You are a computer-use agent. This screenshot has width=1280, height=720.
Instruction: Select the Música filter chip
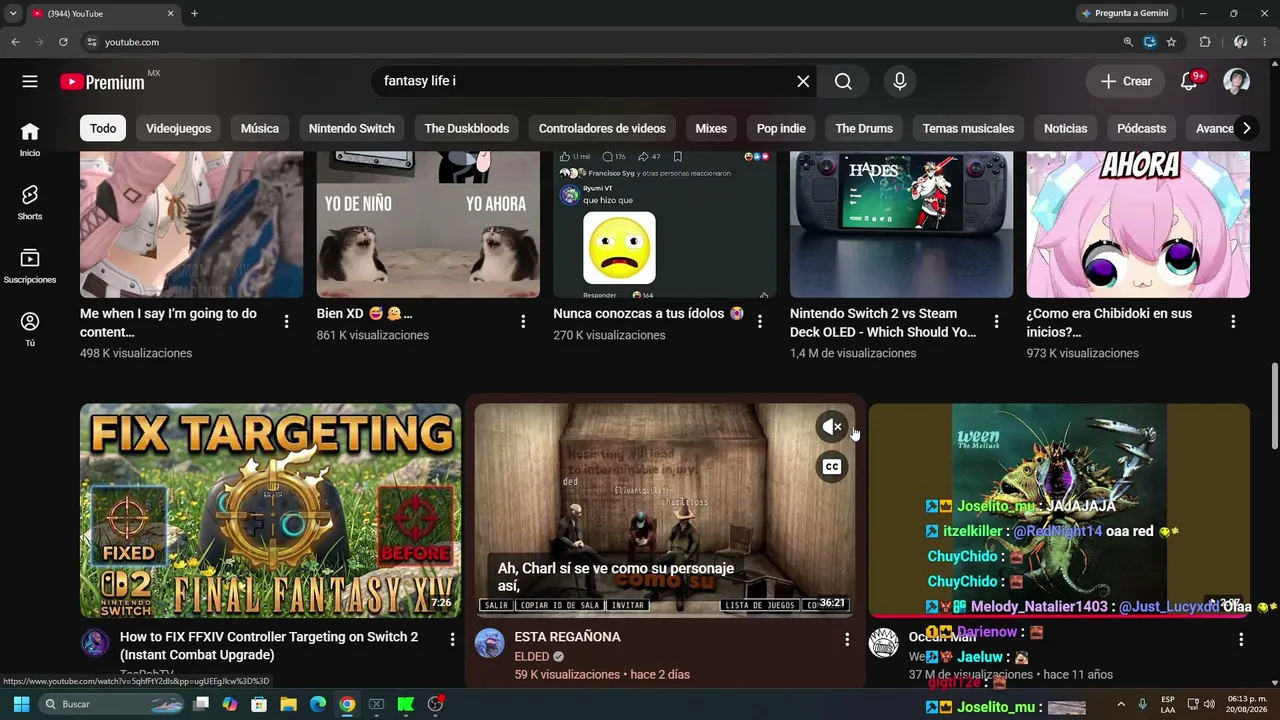(260, 128)
